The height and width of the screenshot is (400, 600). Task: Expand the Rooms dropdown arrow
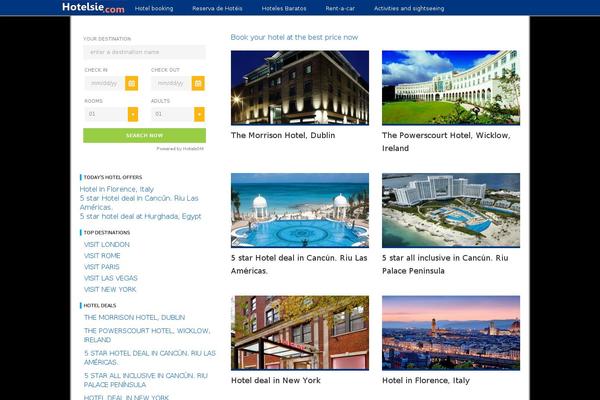pyautogui.click(x=133, y=114)
